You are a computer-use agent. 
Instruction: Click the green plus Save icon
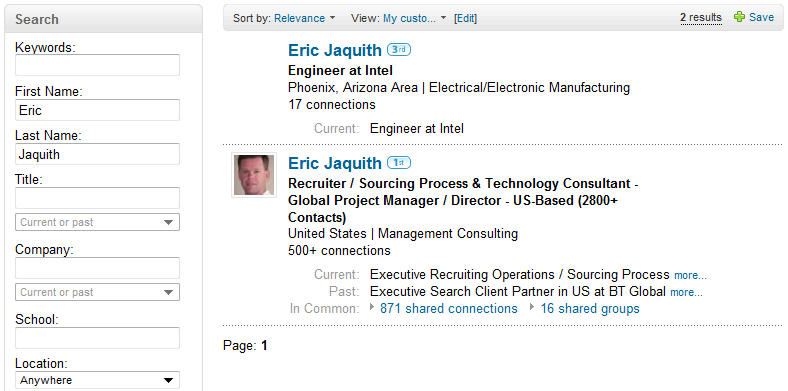739,17
